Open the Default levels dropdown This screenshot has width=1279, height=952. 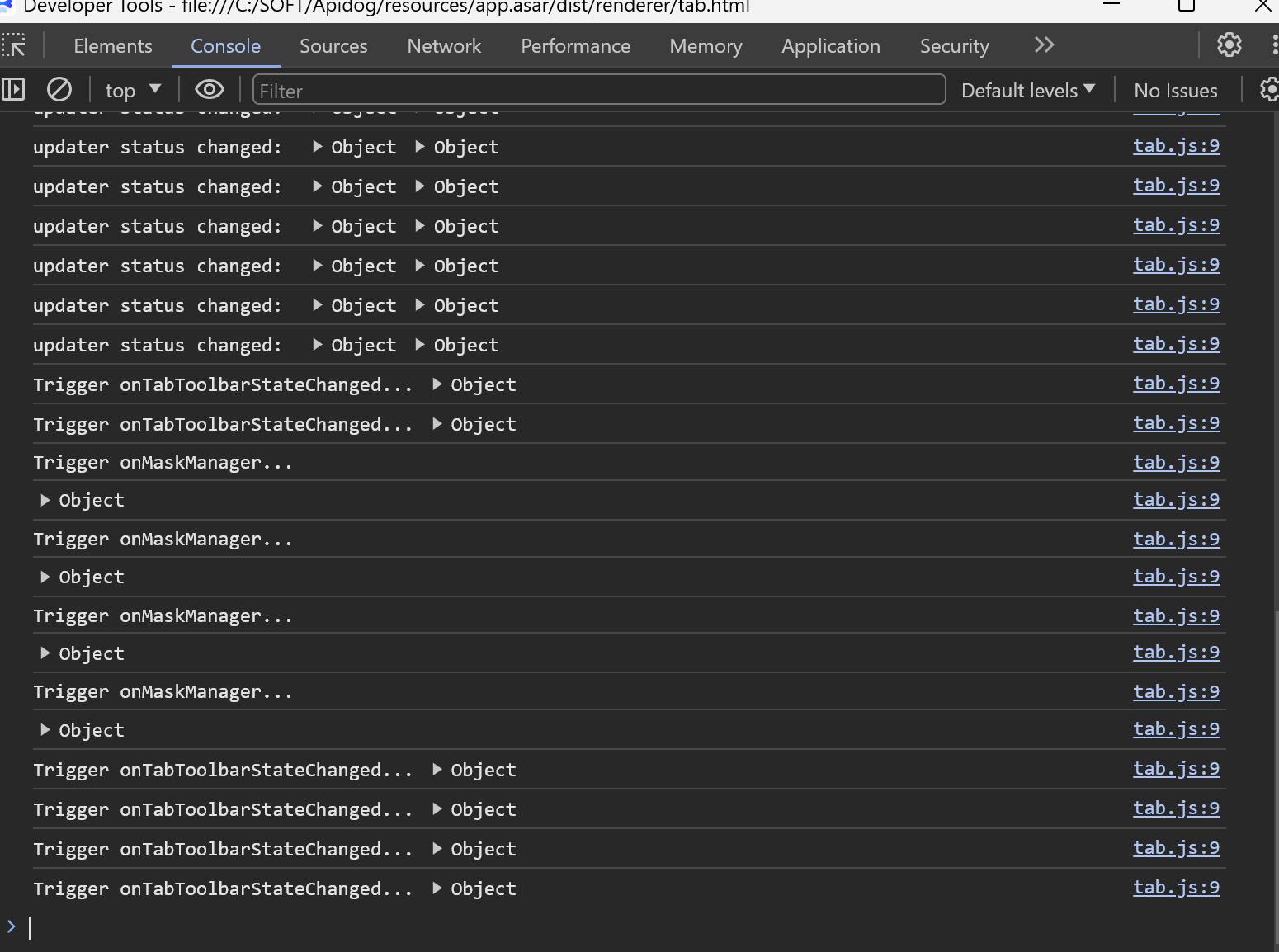coord(1027,90)
